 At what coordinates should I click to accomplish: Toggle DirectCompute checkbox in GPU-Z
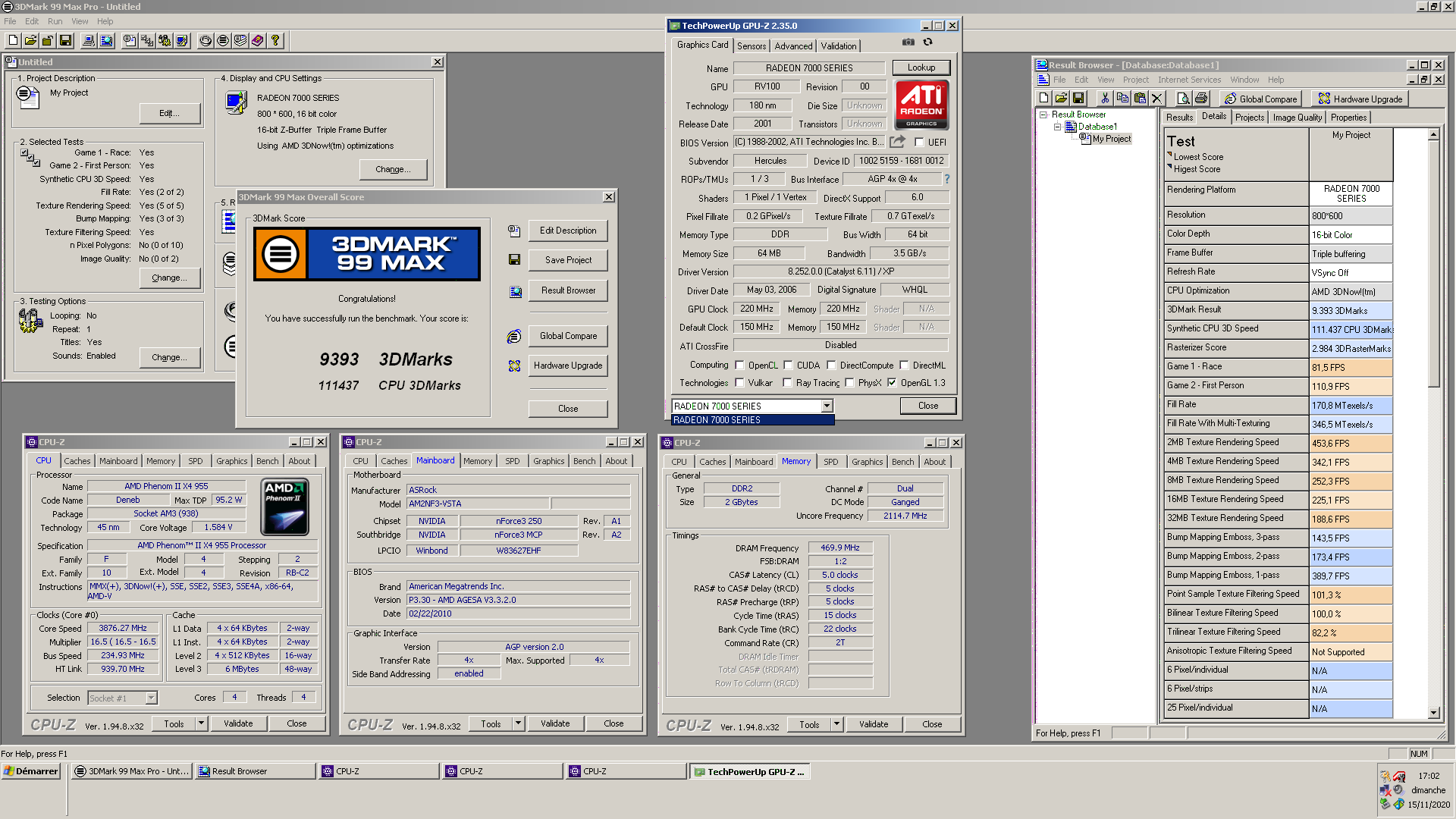(x=831, y=366)
